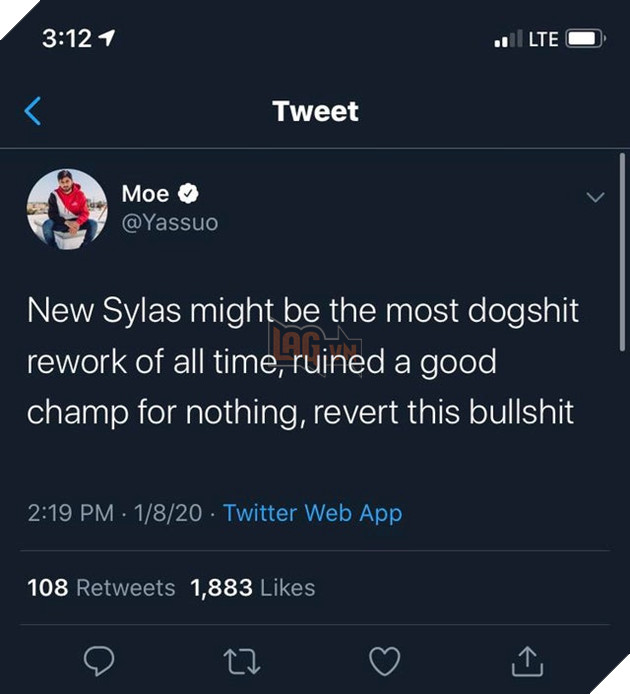The image size is (630, 694).
Task: Tap the back arrow to leave tweet
Action: pos(33,111)
